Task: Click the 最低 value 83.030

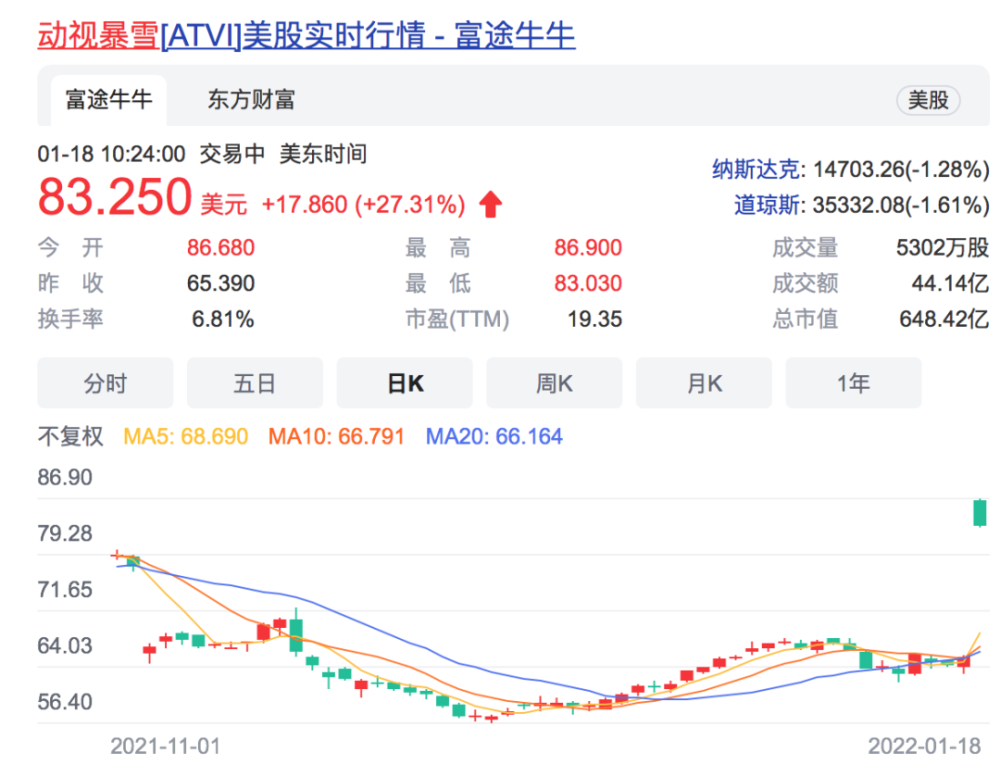Action: click(x=588, y=283)
